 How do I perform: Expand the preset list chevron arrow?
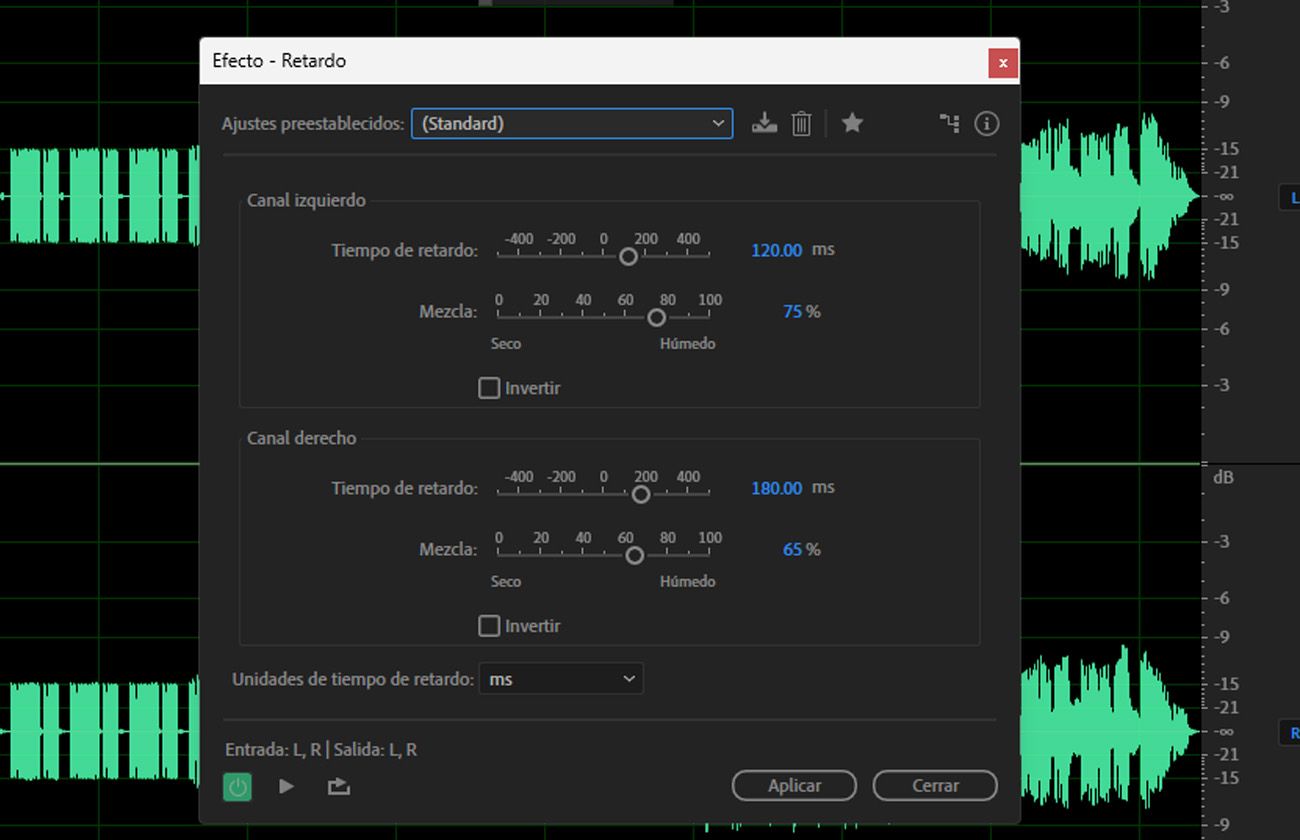point(718,123)
